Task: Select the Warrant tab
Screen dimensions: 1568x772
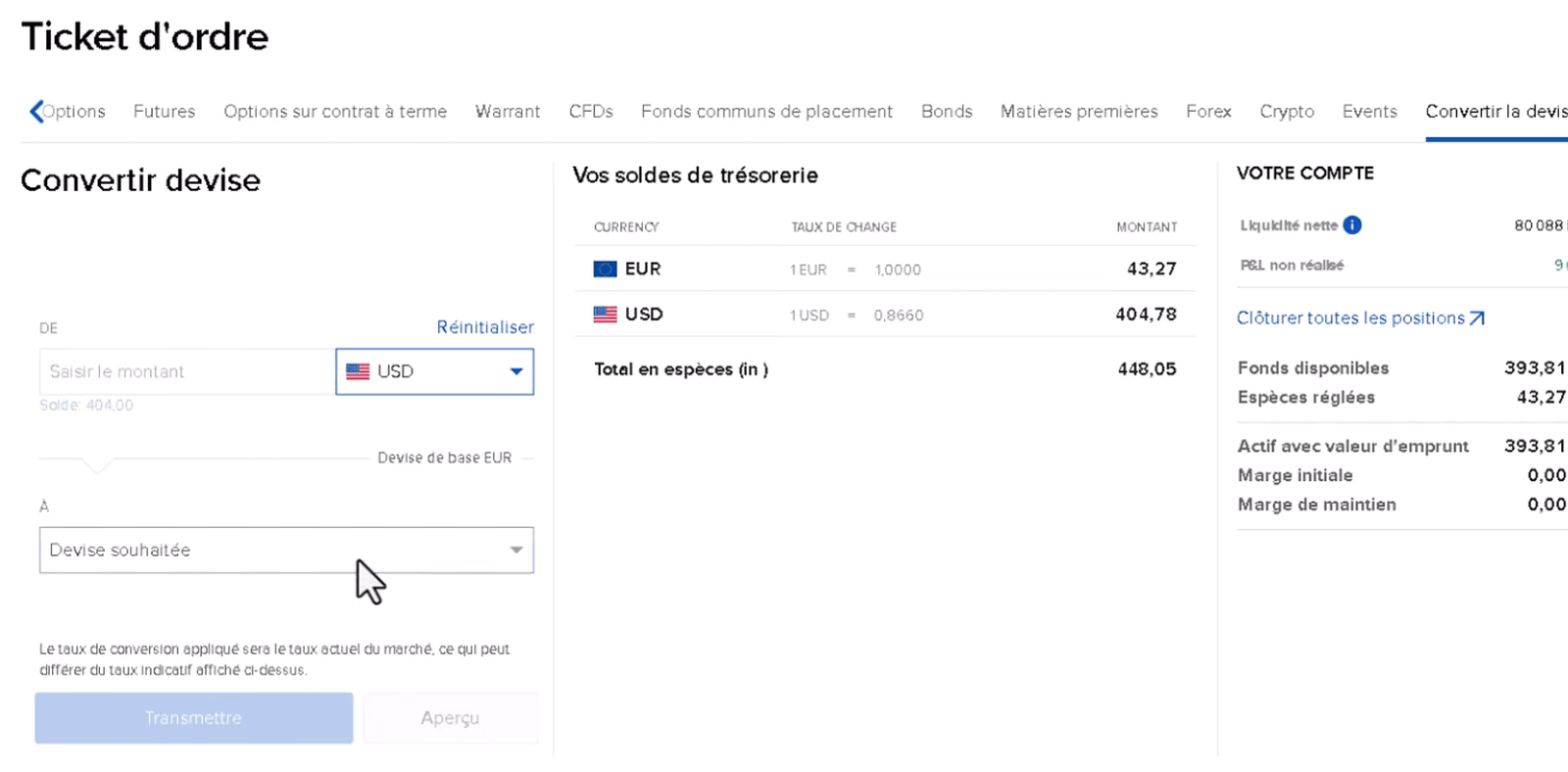Action: [x=508, y=112]
